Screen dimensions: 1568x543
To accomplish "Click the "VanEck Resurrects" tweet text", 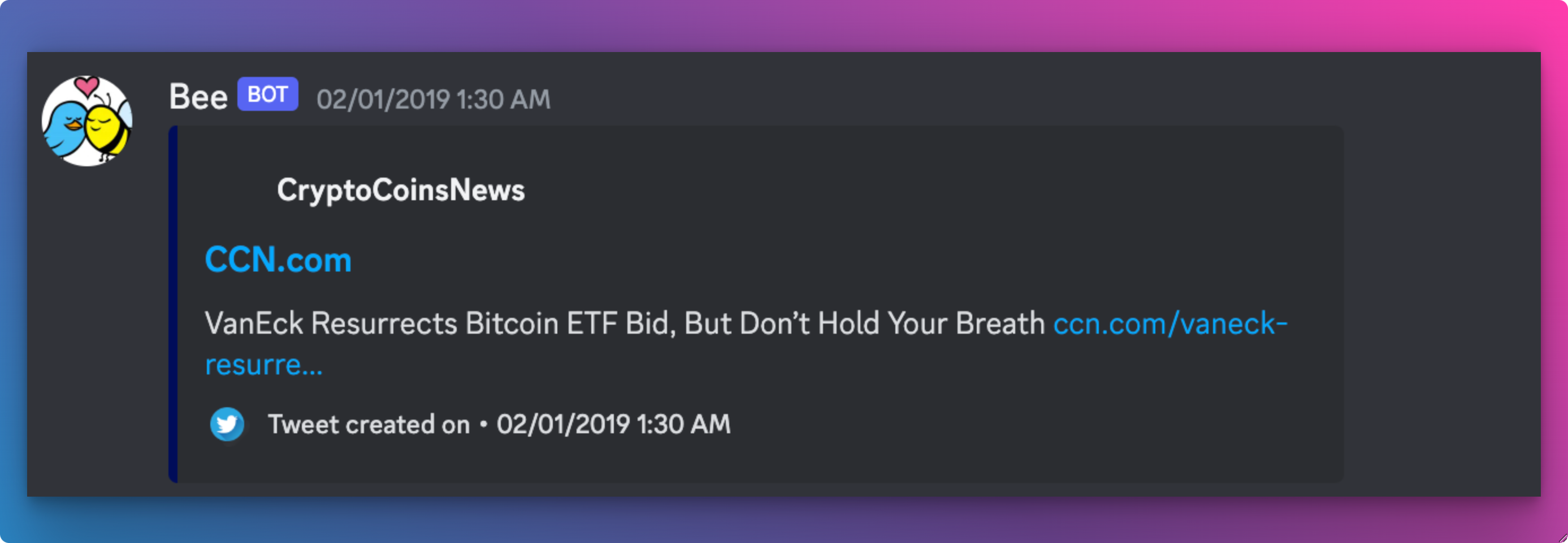I will (331, 323).
